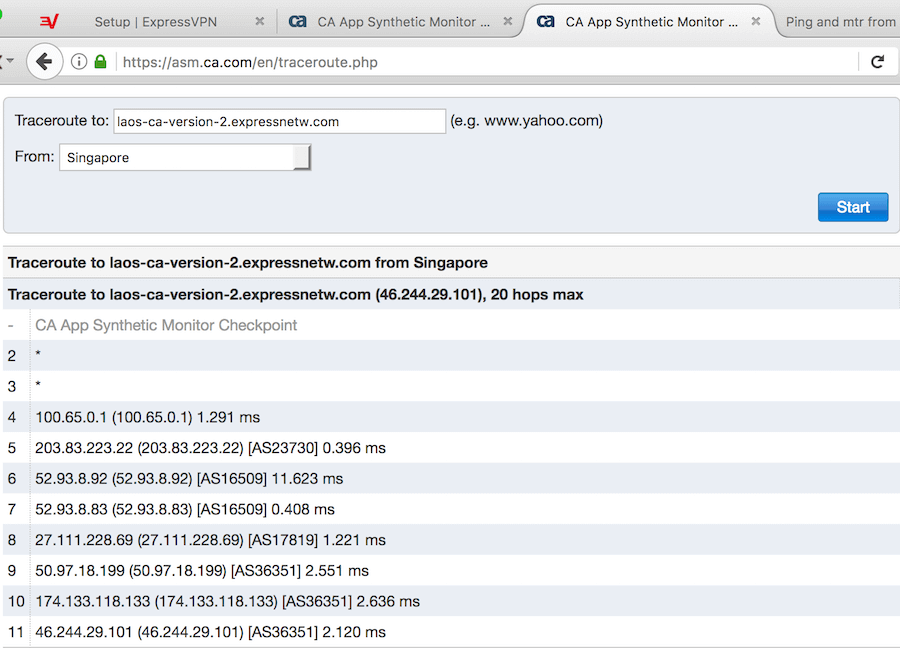The width and height of the screenshot is (900, 648).
Task: Click hop 9 row '50.97.18.199' 2.551 ms
Action: point(451,571)
